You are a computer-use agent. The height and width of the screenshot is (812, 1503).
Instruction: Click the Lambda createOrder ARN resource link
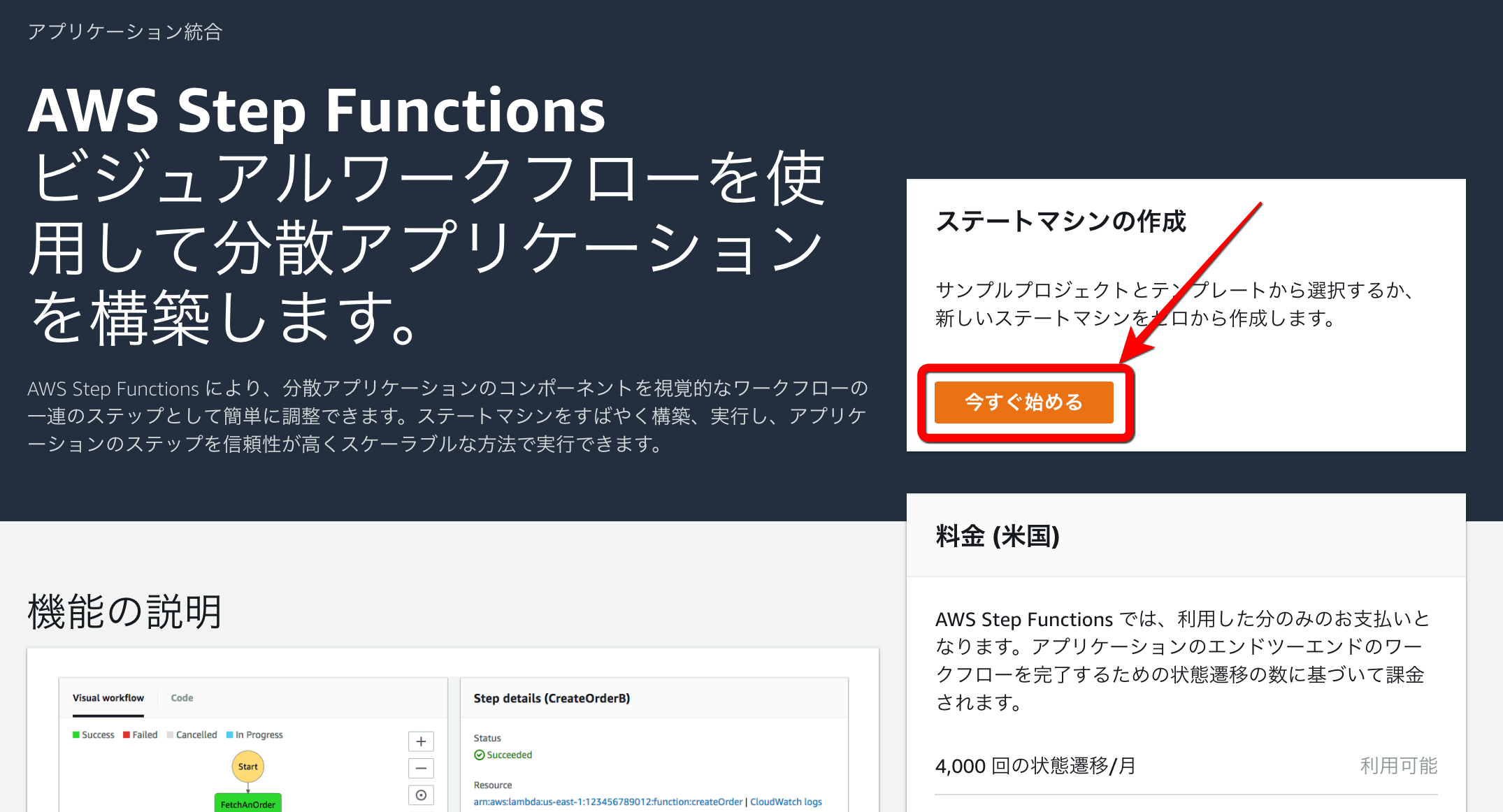coord(607,802)
